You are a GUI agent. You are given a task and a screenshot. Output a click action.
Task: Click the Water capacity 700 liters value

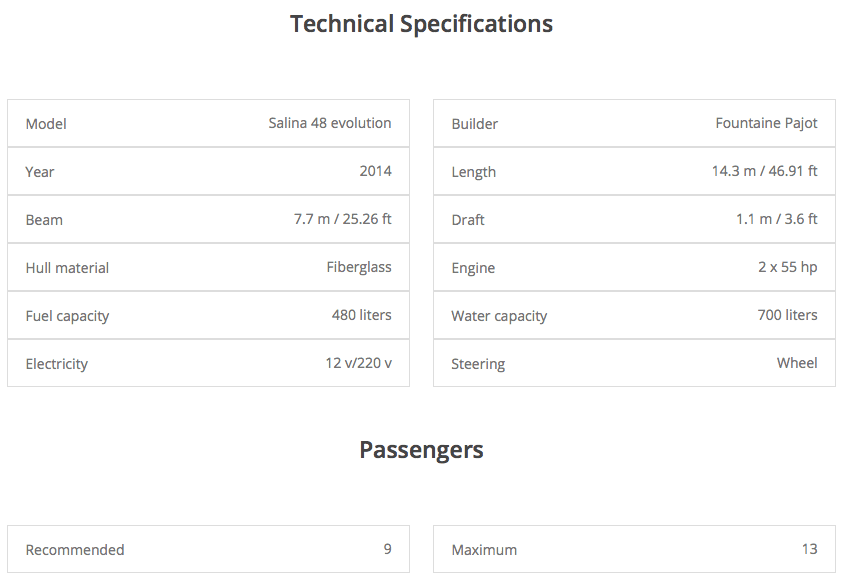click(x=788, y=315)
